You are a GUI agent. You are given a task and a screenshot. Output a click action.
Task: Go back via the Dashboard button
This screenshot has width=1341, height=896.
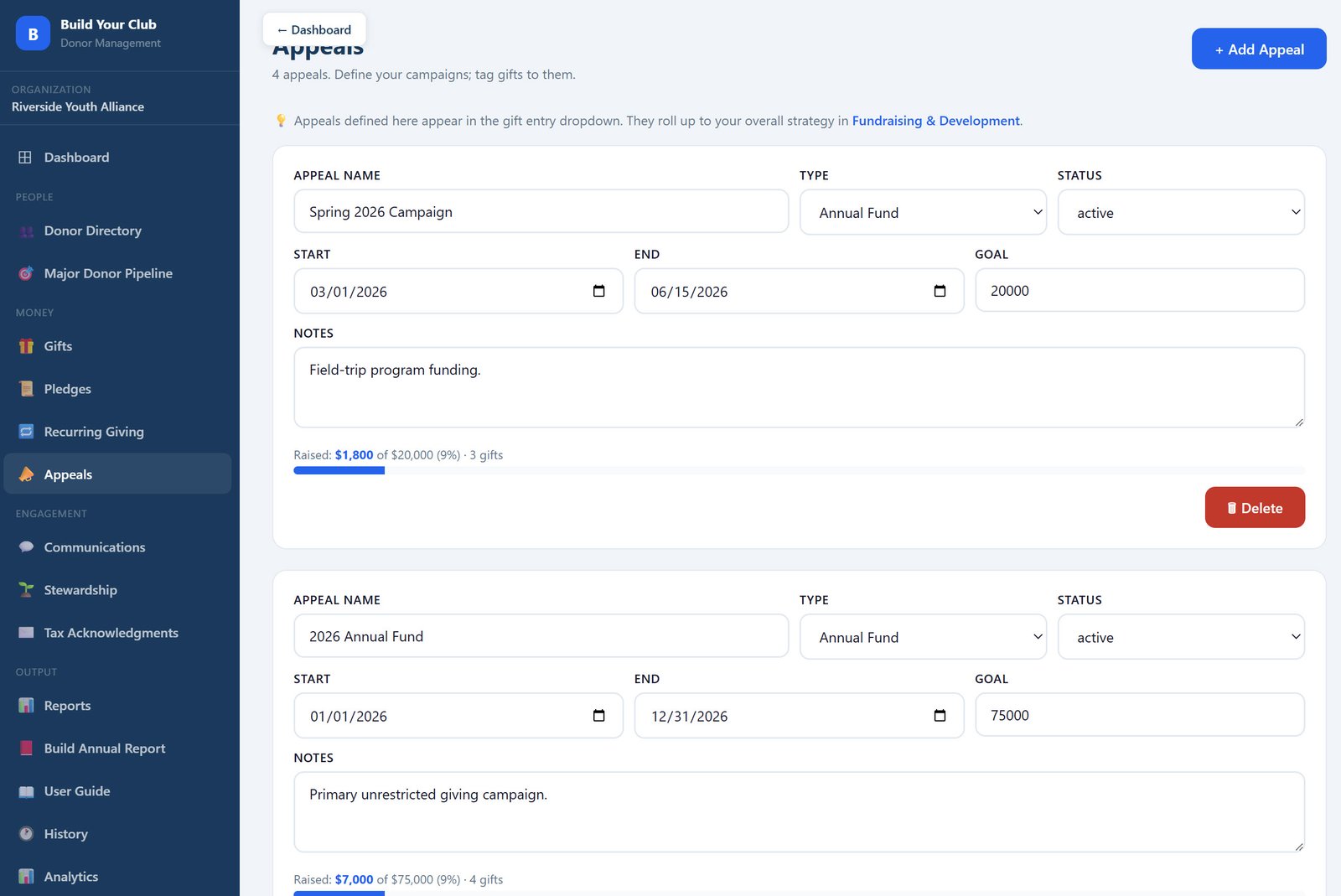(x=314, y=29)
